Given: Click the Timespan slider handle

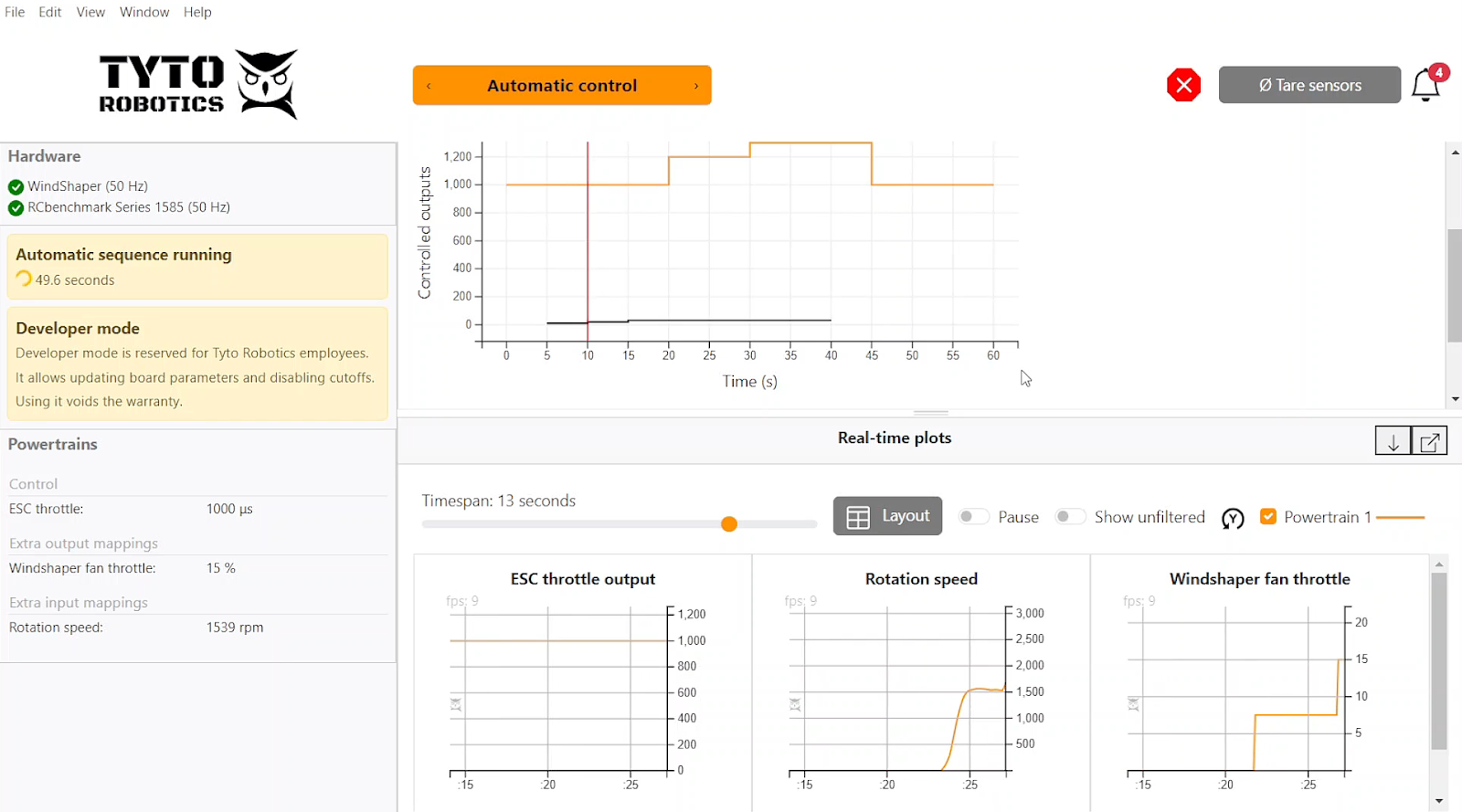Looking at the screenshot, I should [729, 524].
